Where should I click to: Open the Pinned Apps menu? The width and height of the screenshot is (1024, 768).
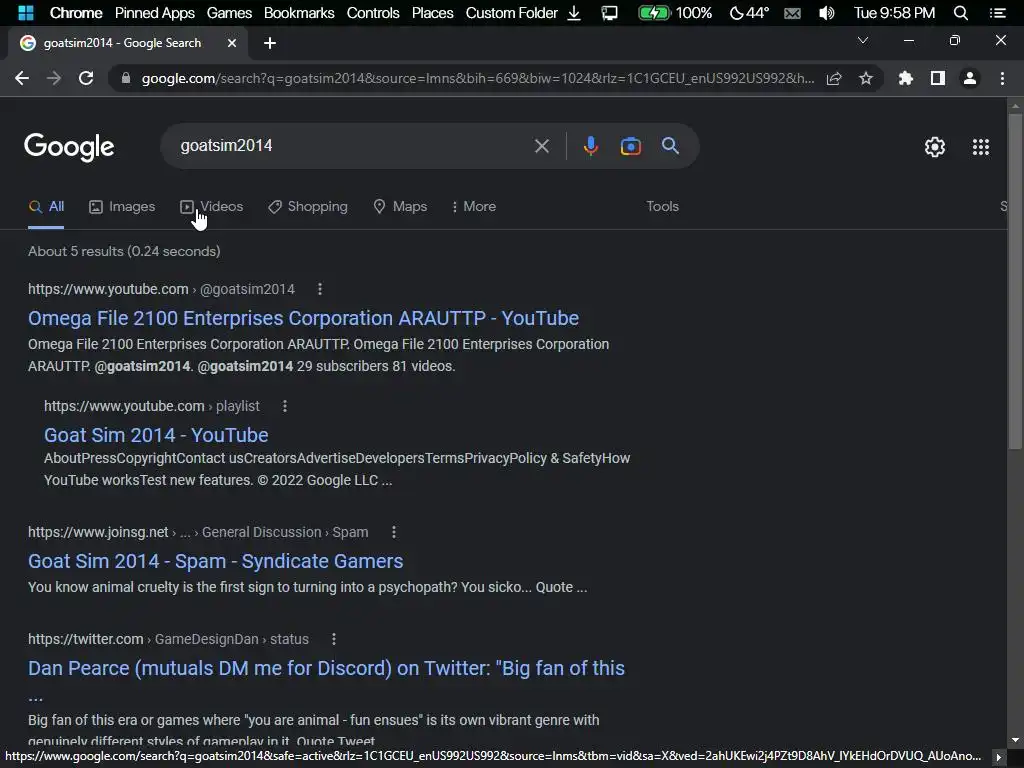[155, 12]
